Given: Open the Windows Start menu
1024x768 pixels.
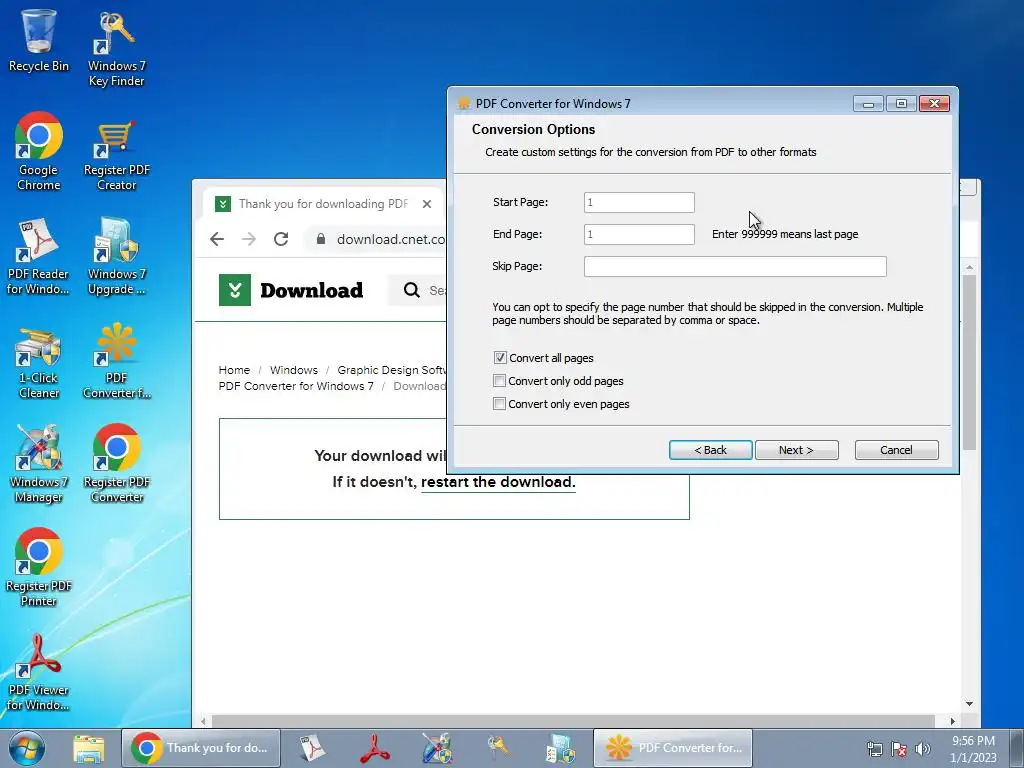Looking at the screenshot, I should coord(27,748).
